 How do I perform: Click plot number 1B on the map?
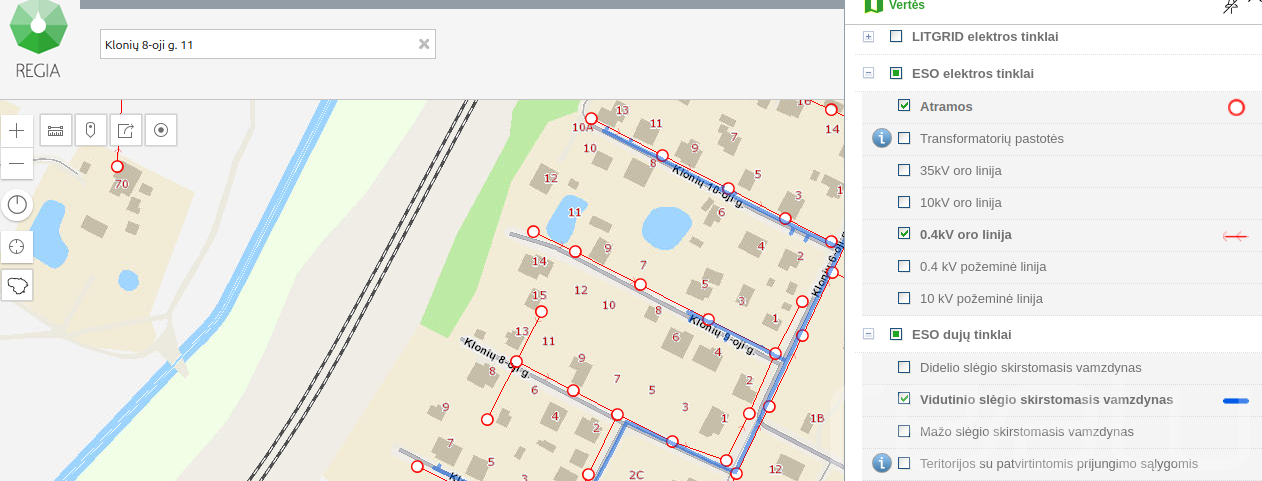click(x=817, y=418)
